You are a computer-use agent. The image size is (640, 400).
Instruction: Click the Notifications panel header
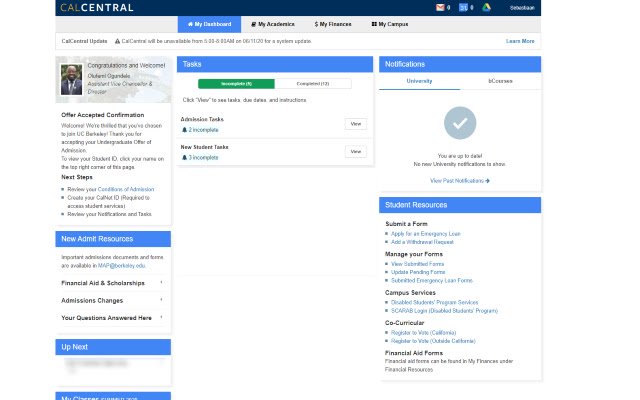click(x=460, y=64)
